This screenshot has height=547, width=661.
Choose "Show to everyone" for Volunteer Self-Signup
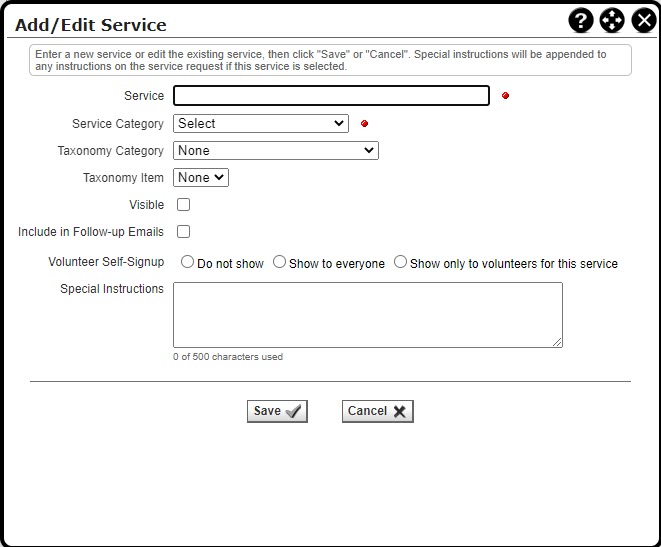click(x=280, y=263)
